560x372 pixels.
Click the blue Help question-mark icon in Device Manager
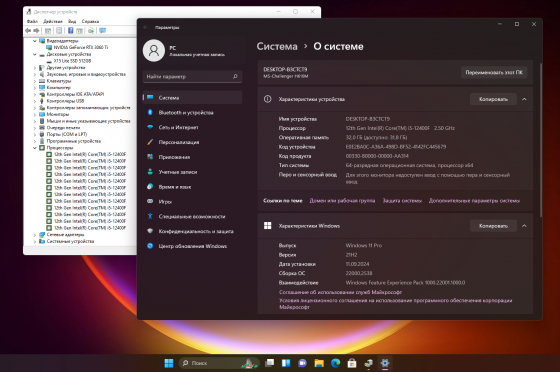[x=70, y=31]
